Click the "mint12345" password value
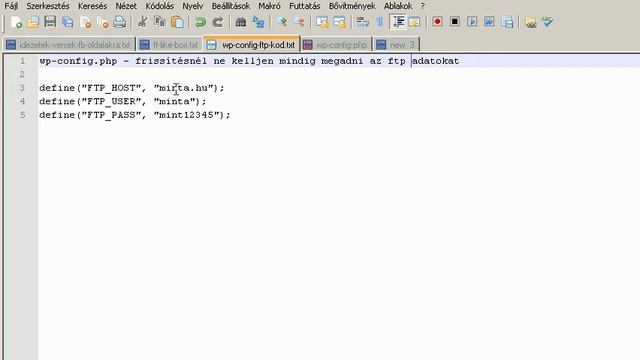 (x=186, y=115)
